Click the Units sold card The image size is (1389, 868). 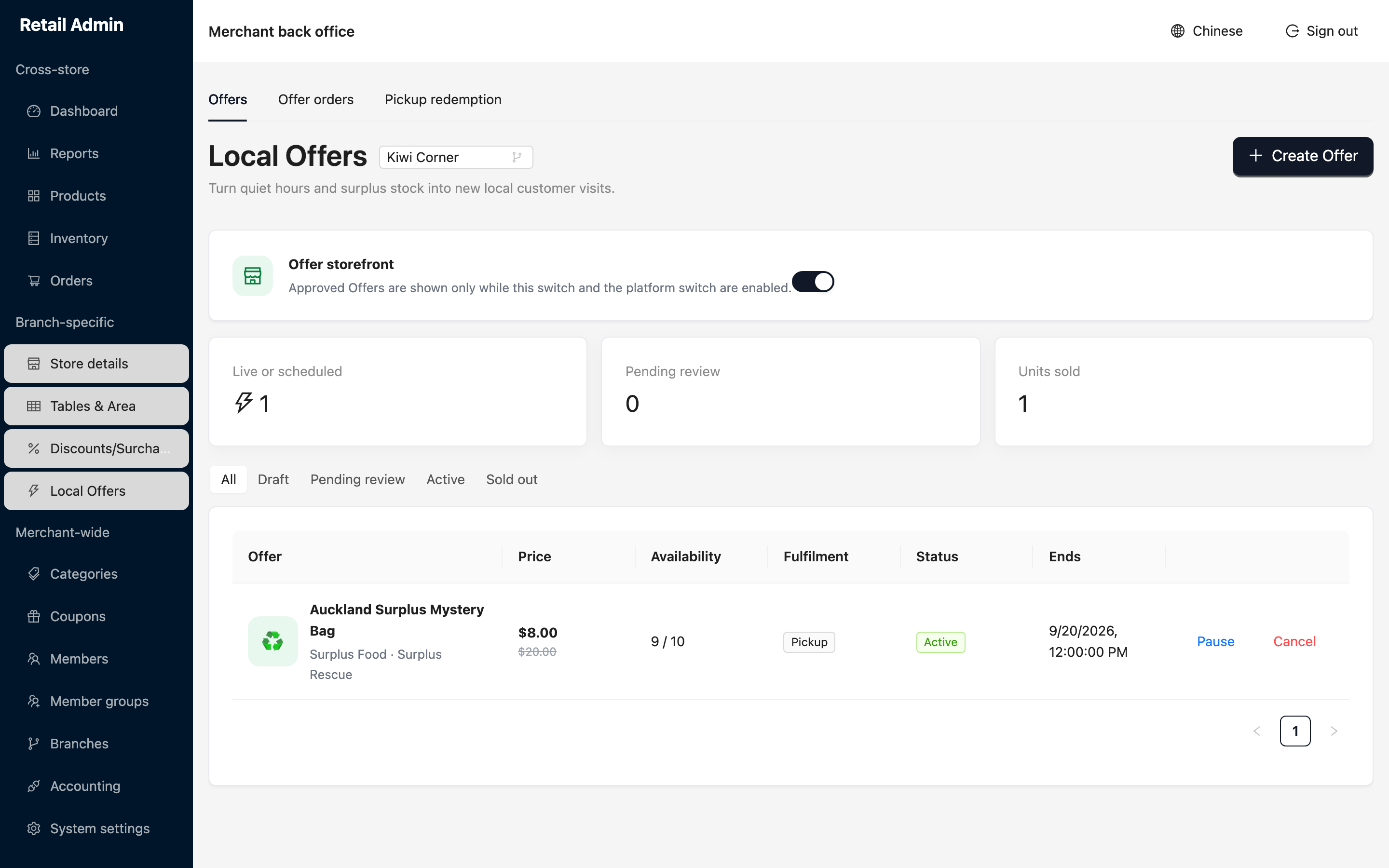point(1184,391)
